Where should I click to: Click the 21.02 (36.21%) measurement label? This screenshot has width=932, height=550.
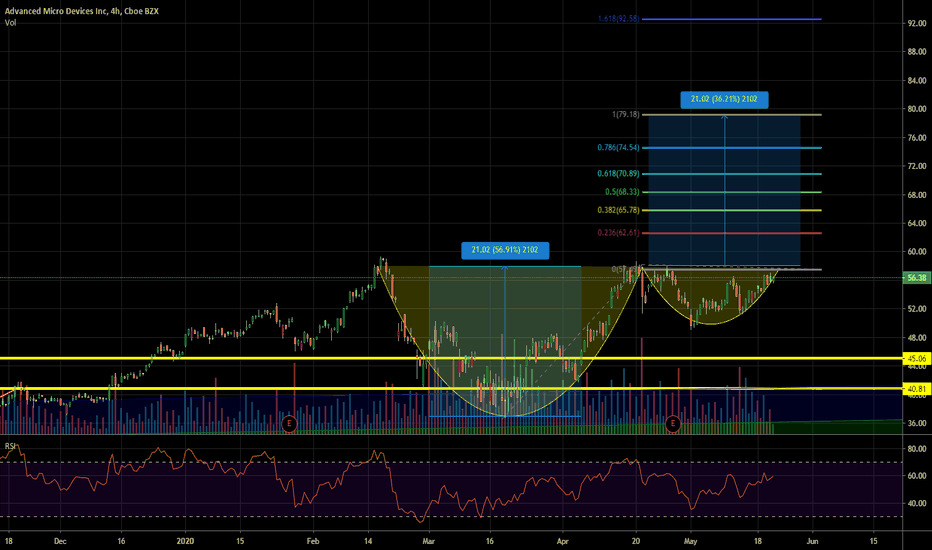pos(724,99)
